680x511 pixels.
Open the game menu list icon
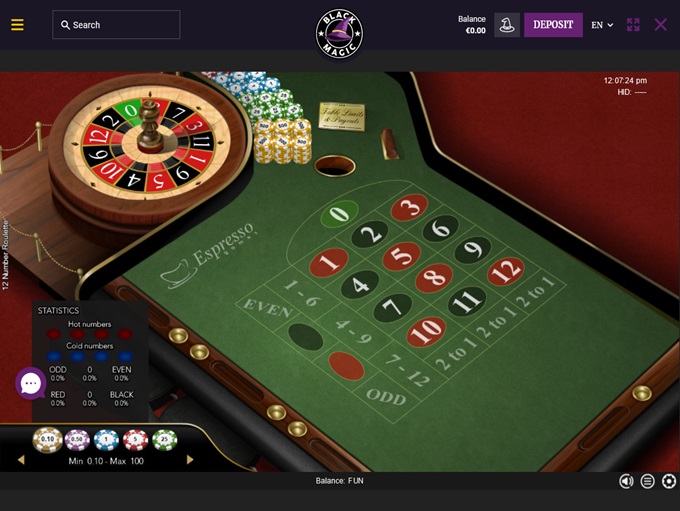point(647,481)
